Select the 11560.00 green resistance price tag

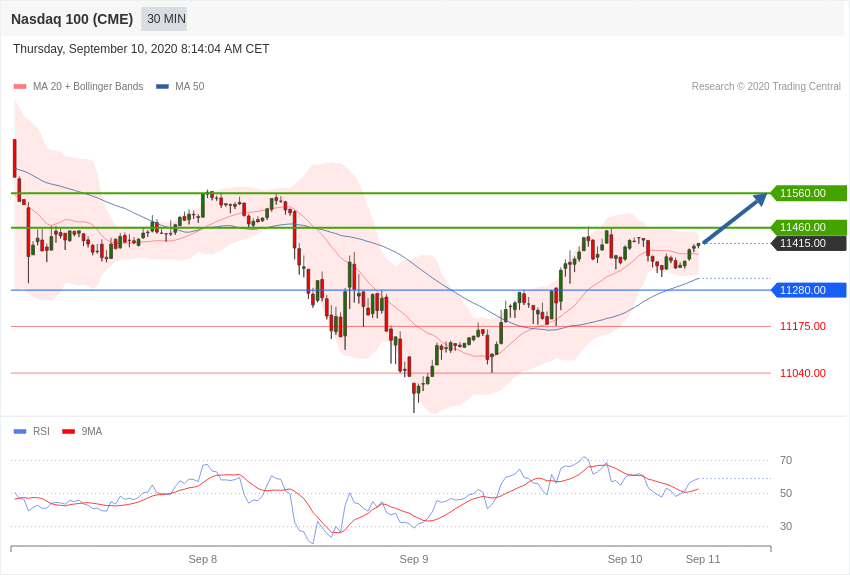coord(809,193)
